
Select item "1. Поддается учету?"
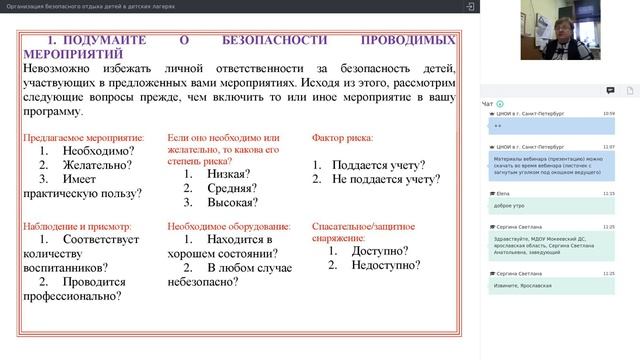(369, 165)
